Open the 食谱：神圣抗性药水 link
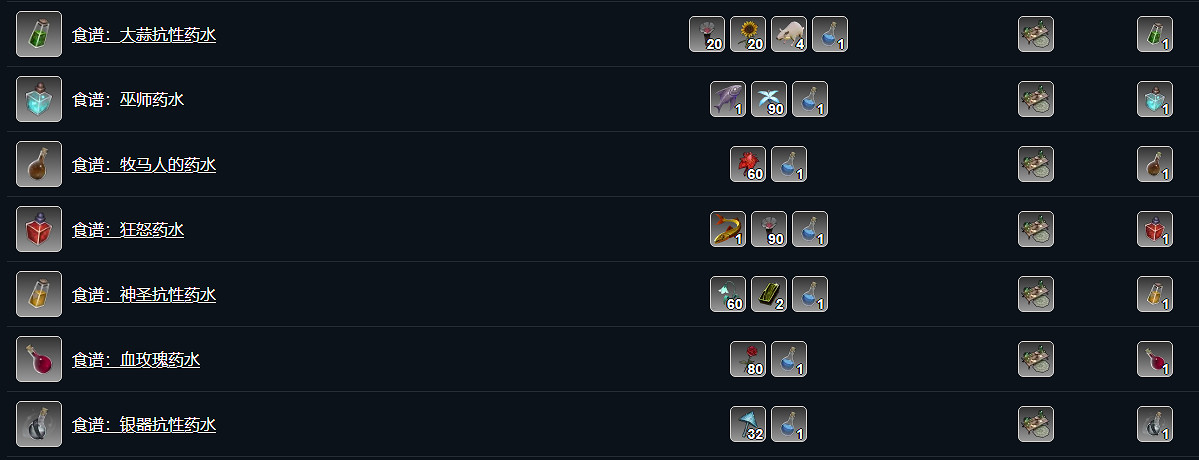The height and width of the screenshot is (460, 1199). click(x=143, y=295)
